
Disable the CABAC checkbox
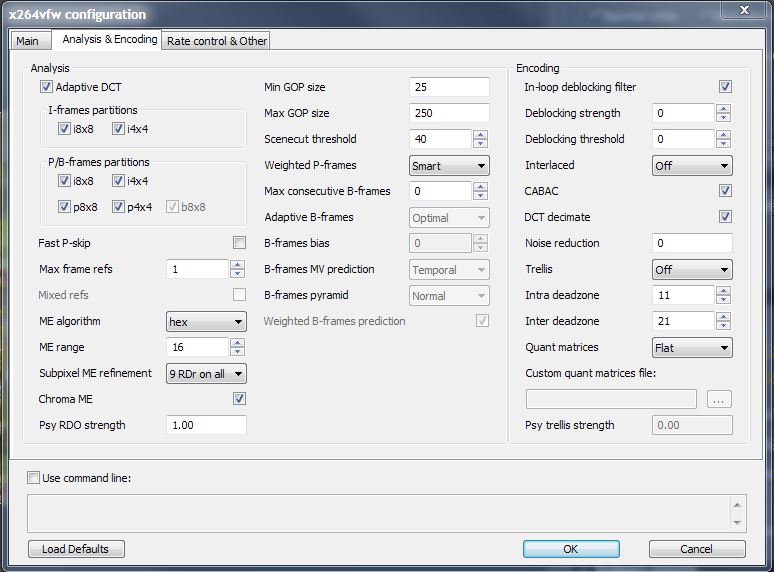725,191
